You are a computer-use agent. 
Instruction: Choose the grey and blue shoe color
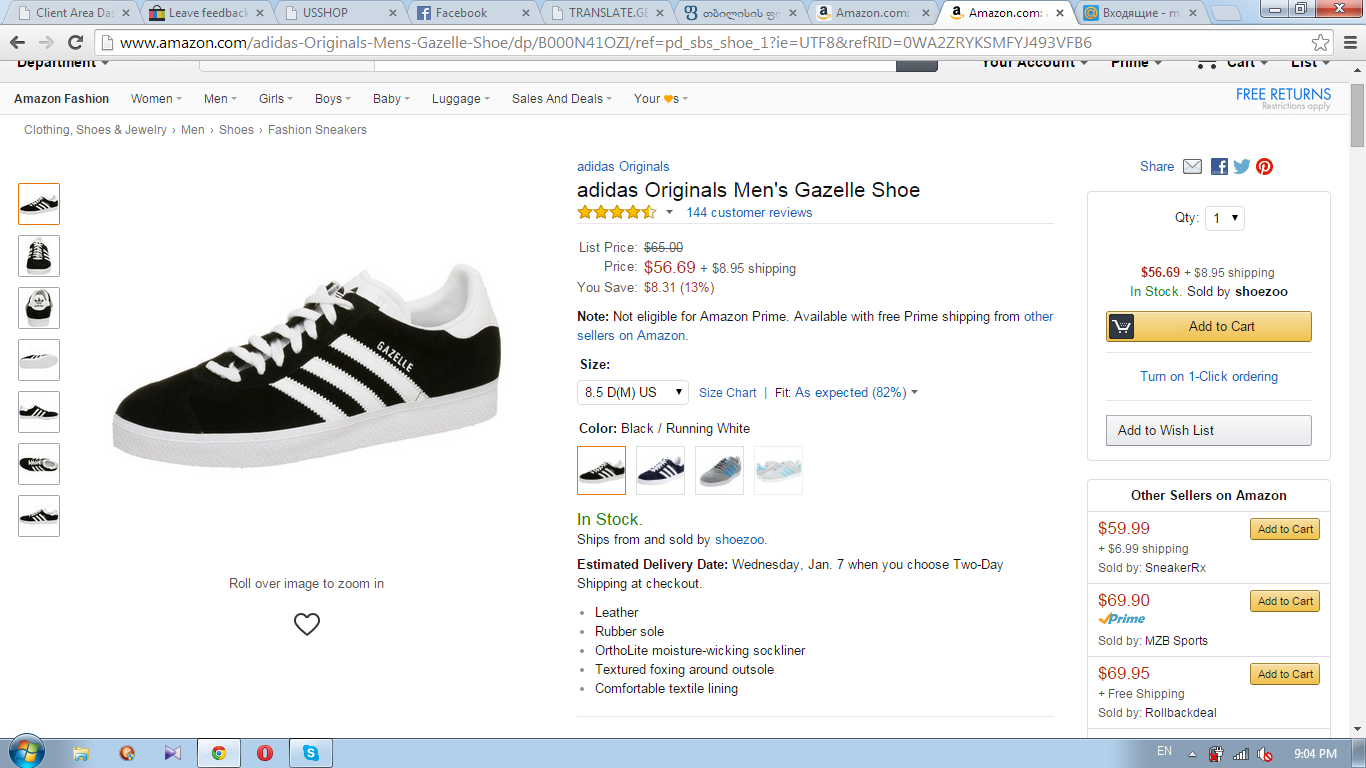[x=719, y=470]
